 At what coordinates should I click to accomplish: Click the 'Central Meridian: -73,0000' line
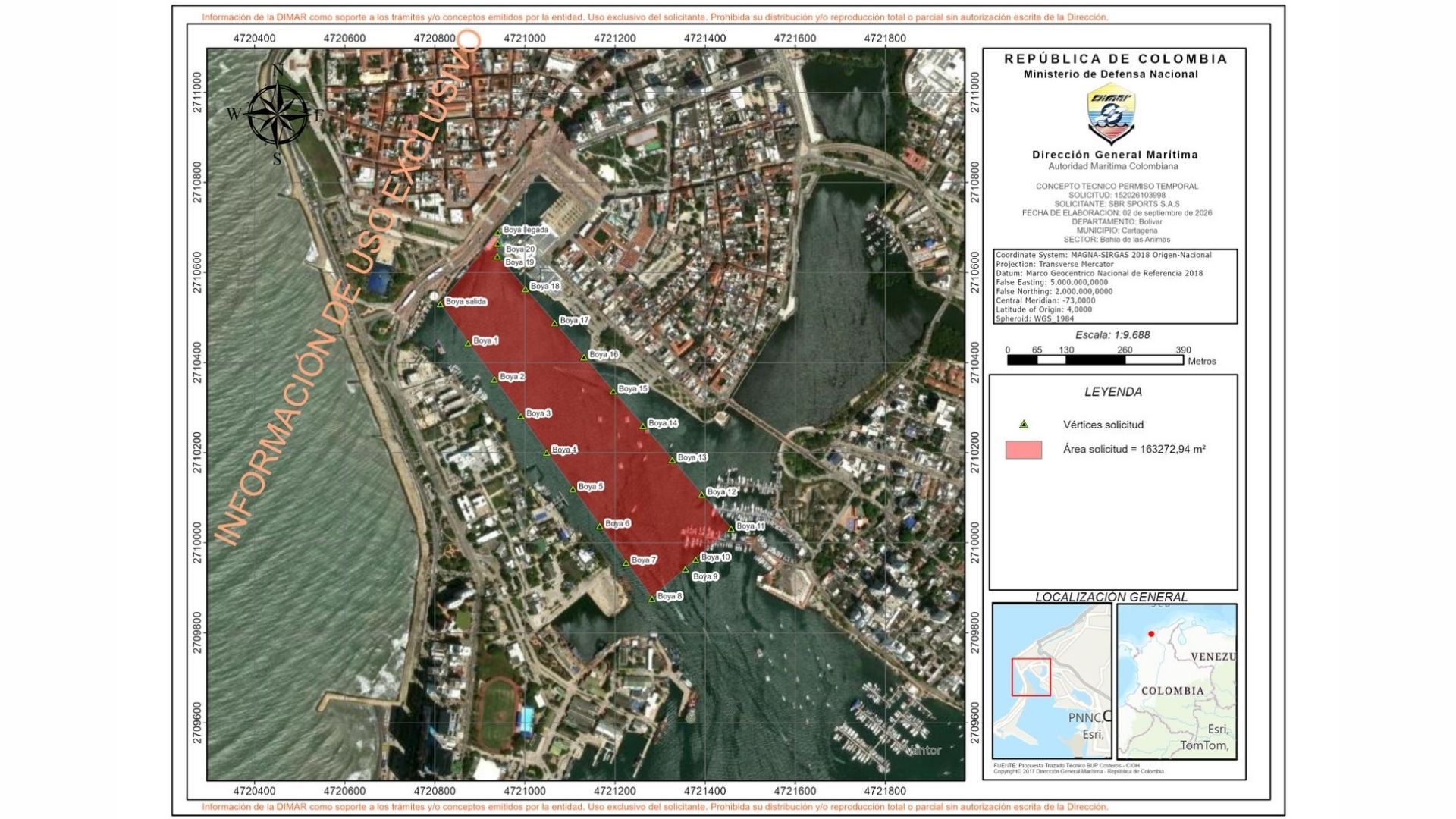pos(1046,301)
